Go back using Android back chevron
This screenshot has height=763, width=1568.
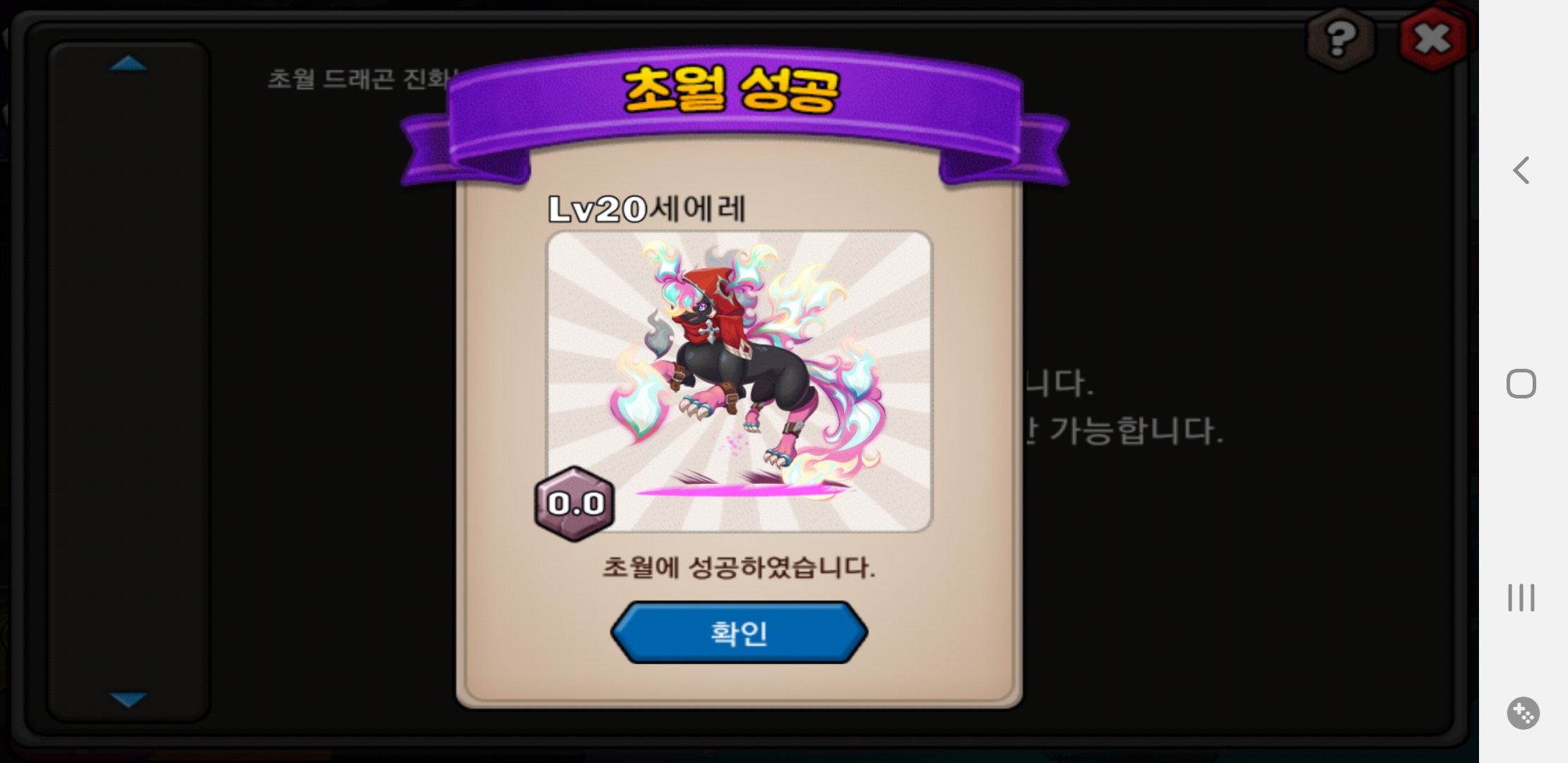1521,170
